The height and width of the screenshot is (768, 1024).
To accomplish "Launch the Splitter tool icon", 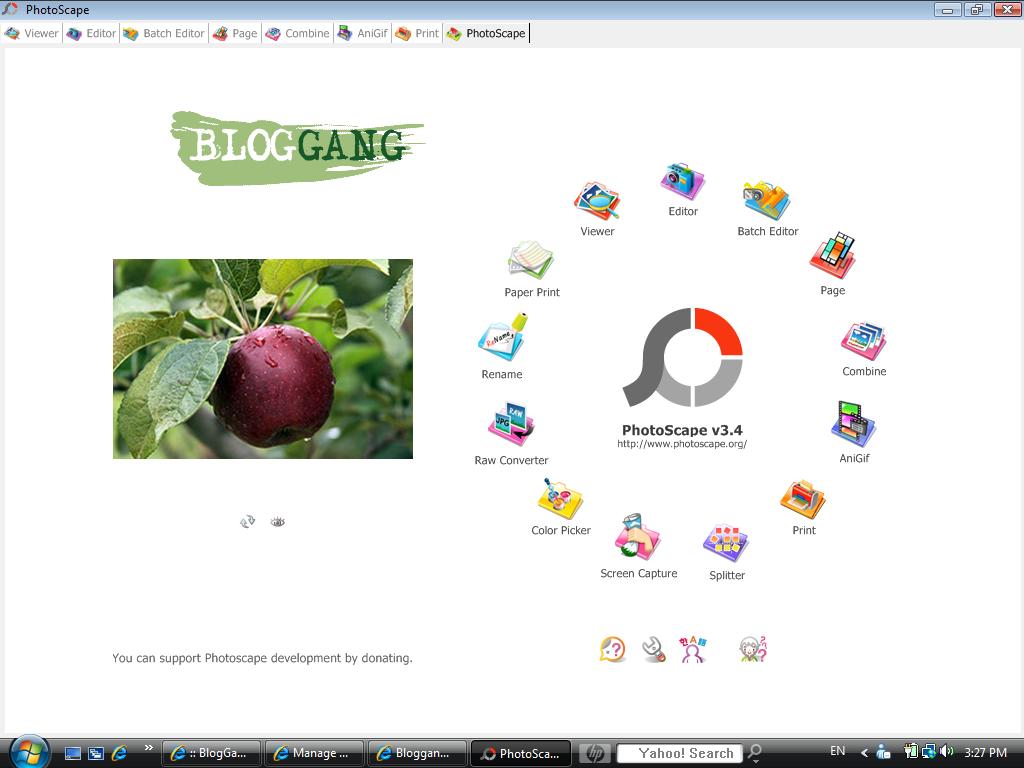I will point(726,543).
